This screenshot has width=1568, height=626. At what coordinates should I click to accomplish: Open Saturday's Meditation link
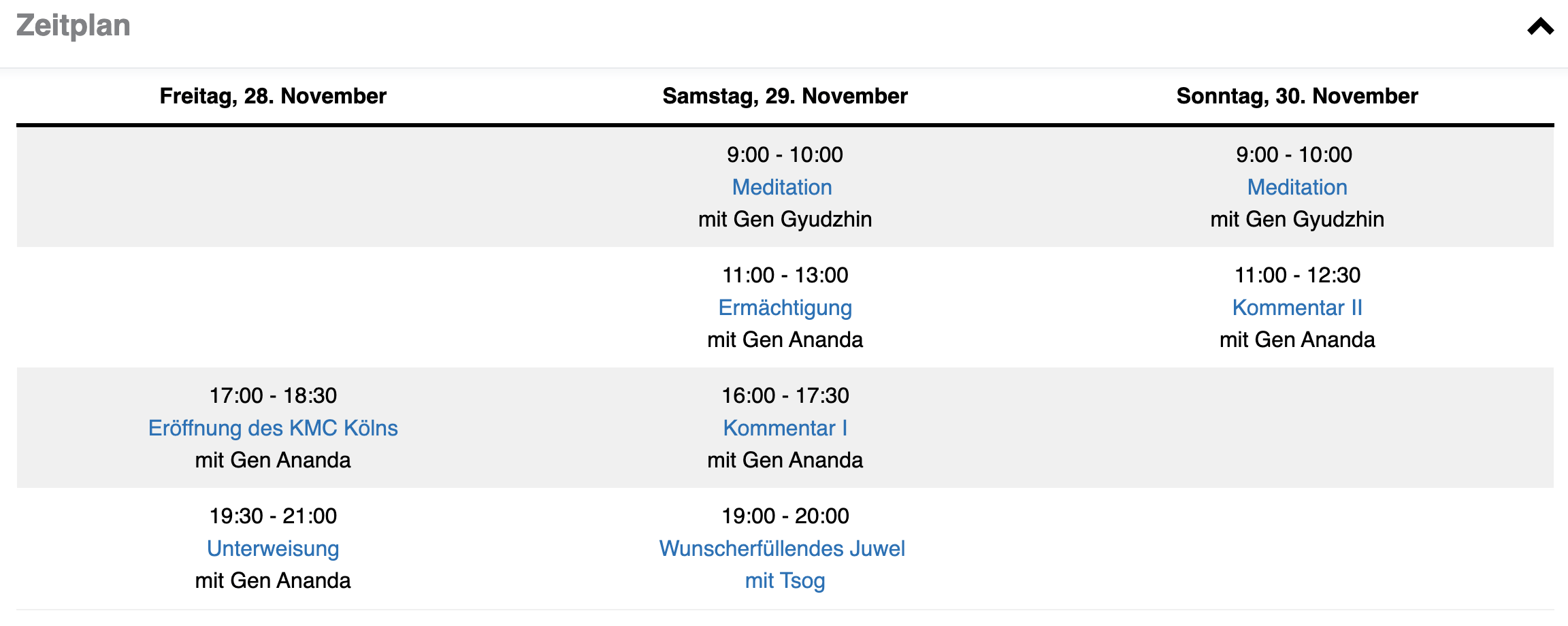click(x=782, y=187)
